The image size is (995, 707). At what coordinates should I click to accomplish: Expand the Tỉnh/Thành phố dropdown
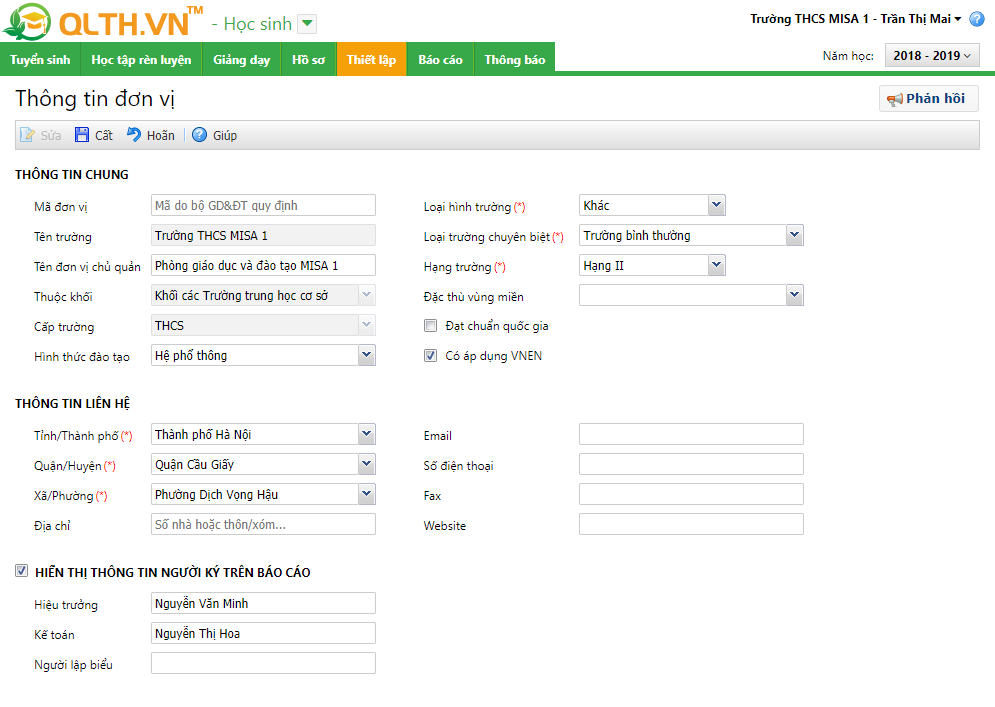(366, 434)
